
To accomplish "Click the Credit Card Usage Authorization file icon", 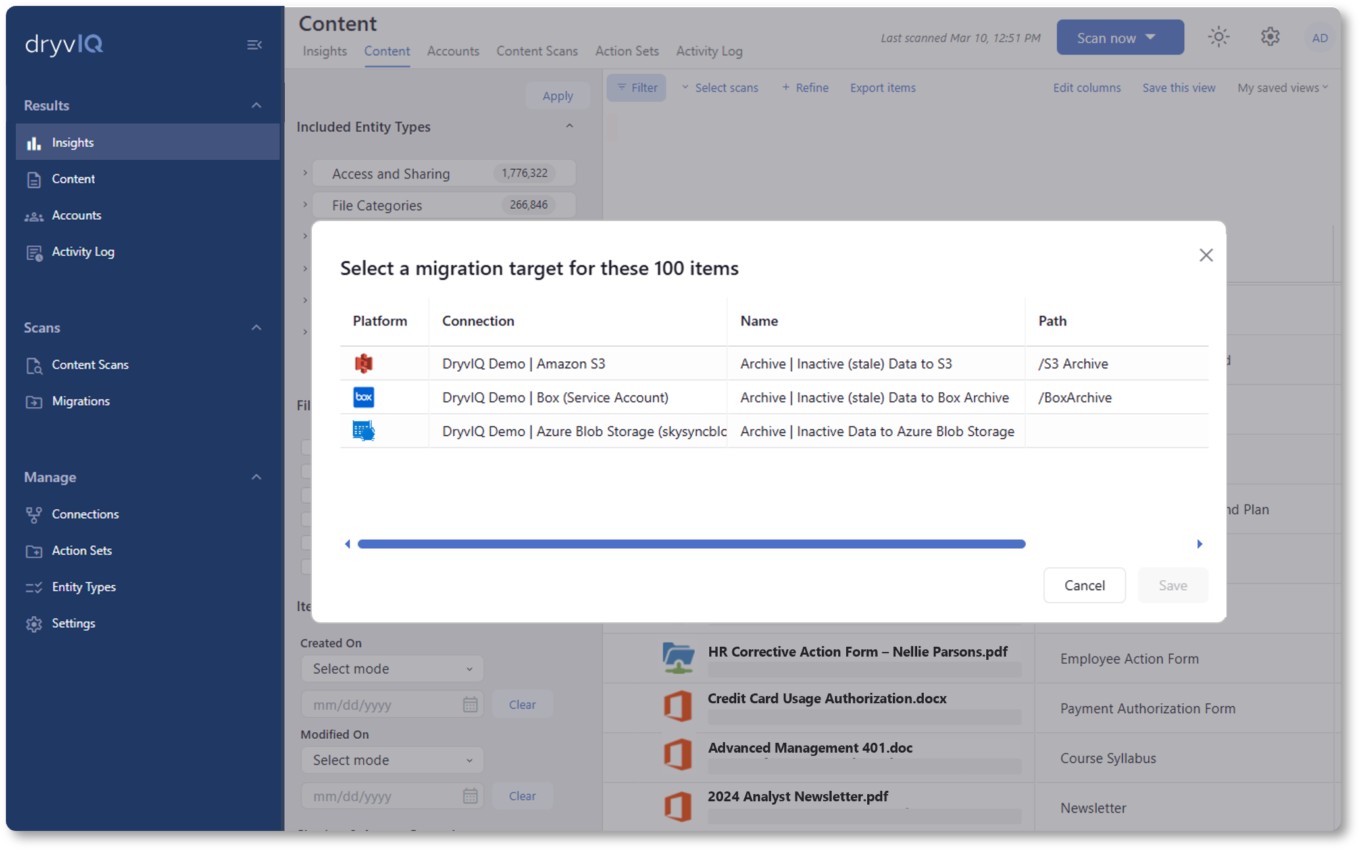I will click(x=678, y=707).
